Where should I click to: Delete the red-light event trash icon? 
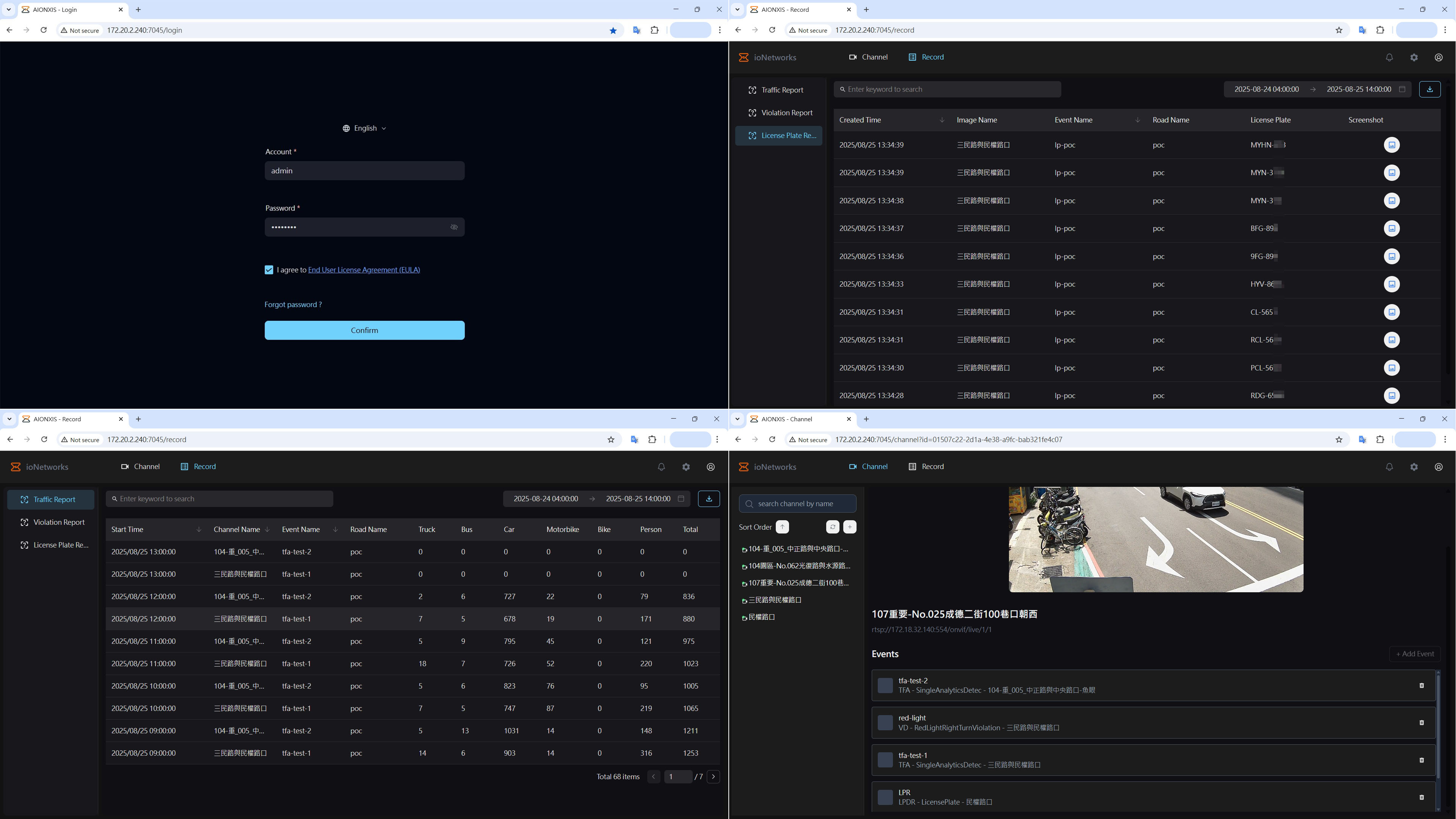[x=1421, y=723]
